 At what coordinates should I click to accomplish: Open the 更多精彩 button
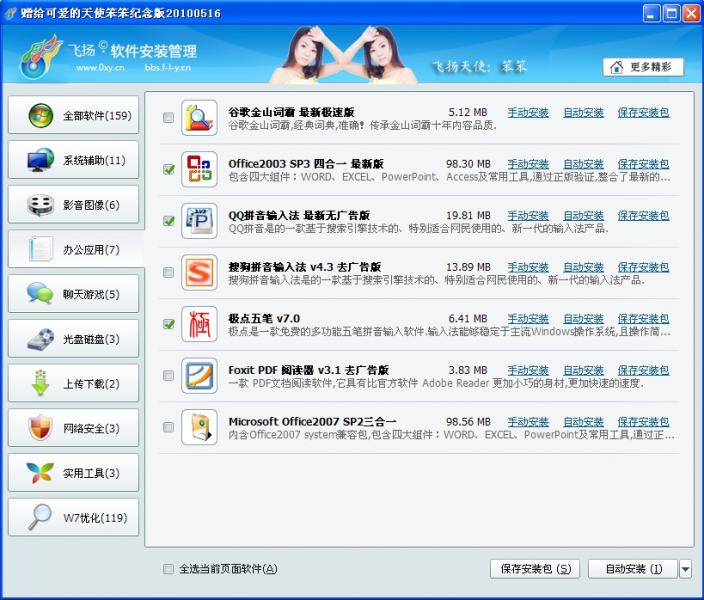643,67
